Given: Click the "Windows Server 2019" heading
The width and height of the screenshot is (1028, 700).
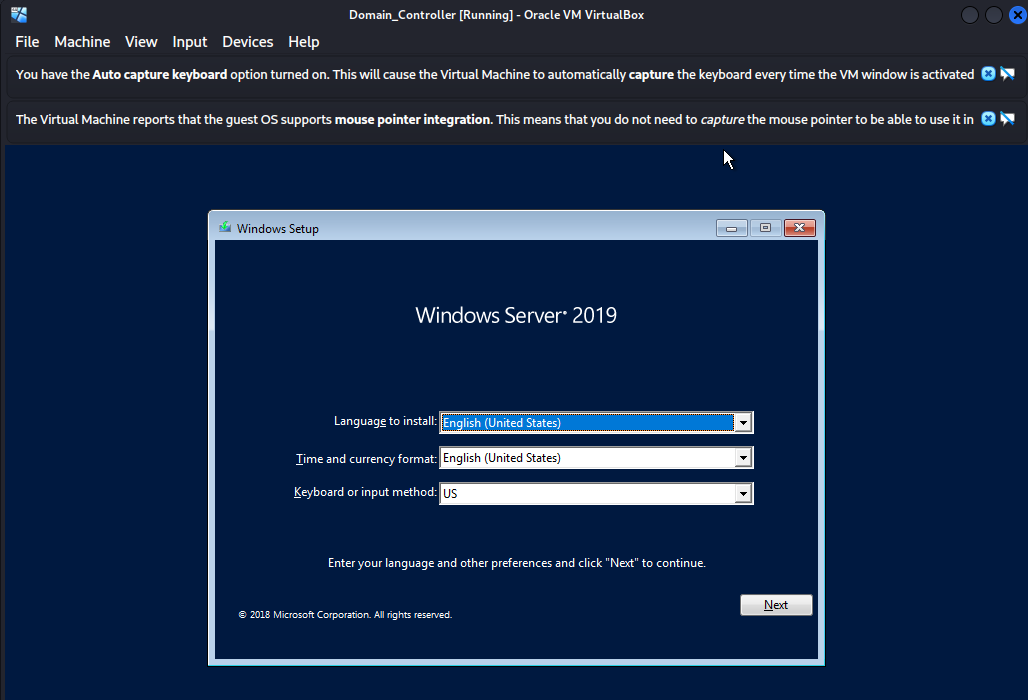Looking at the screenshot, I should pos(516,315).
